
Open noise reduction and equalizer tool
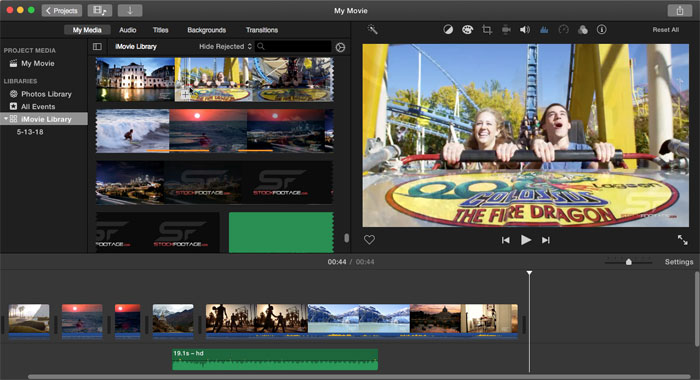(x=544, y=29)
